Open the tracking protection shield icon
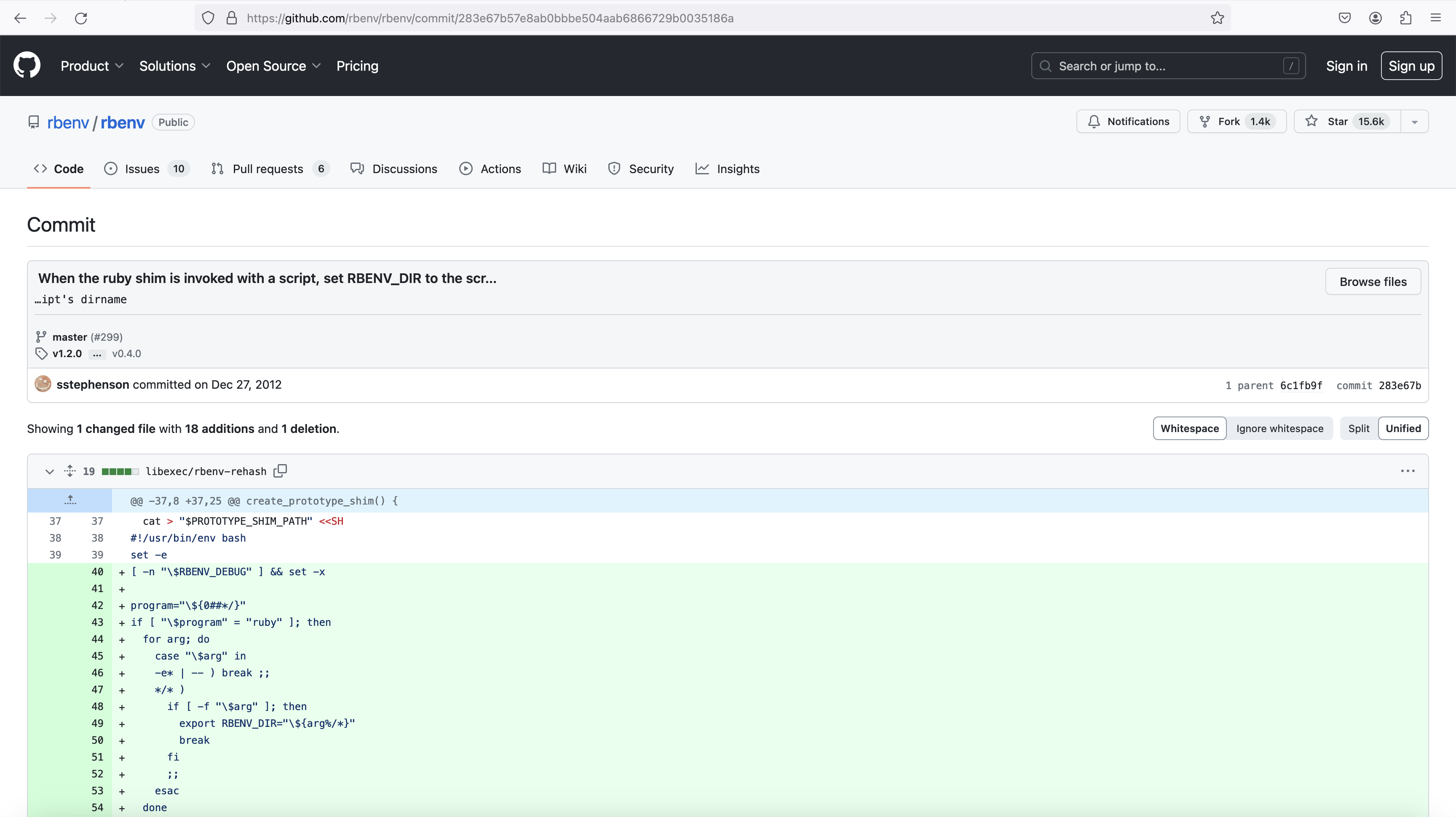 (208, 18)
